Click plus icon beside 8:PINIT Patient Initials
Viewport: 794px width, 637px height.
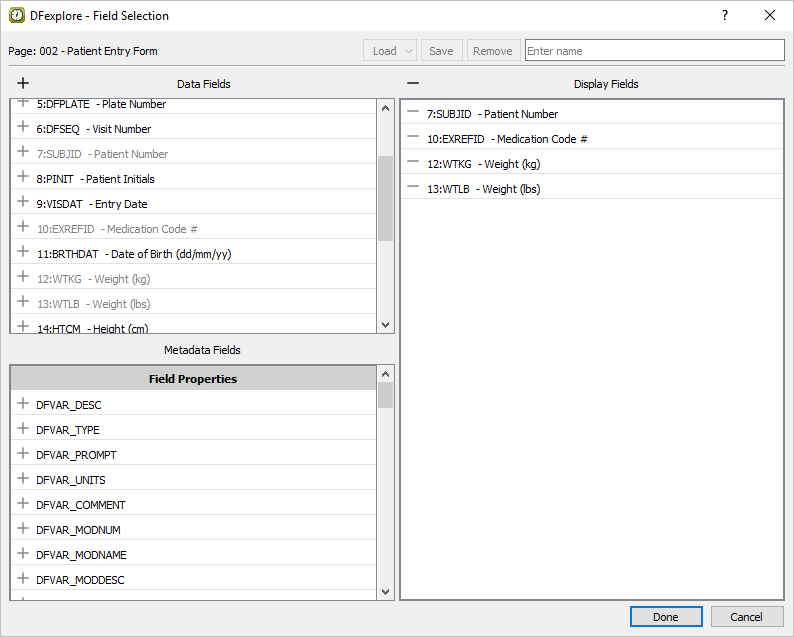tap(23, 177)
